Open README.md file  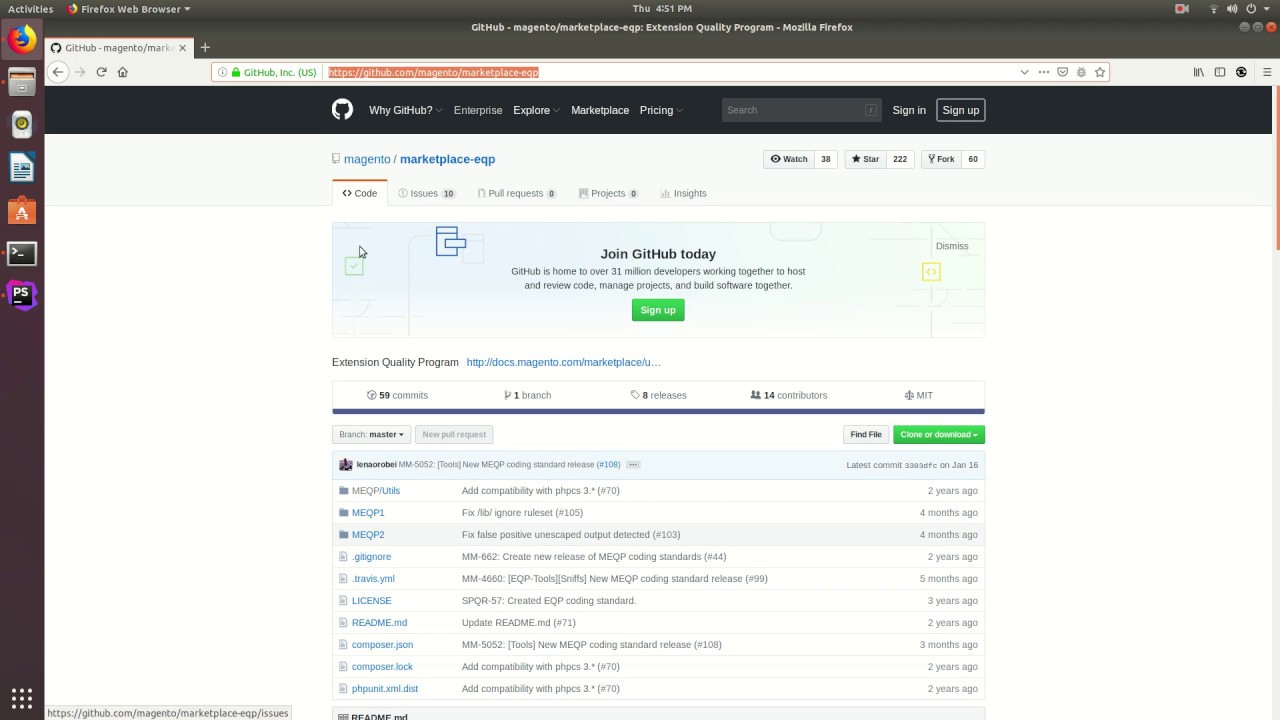379,623
